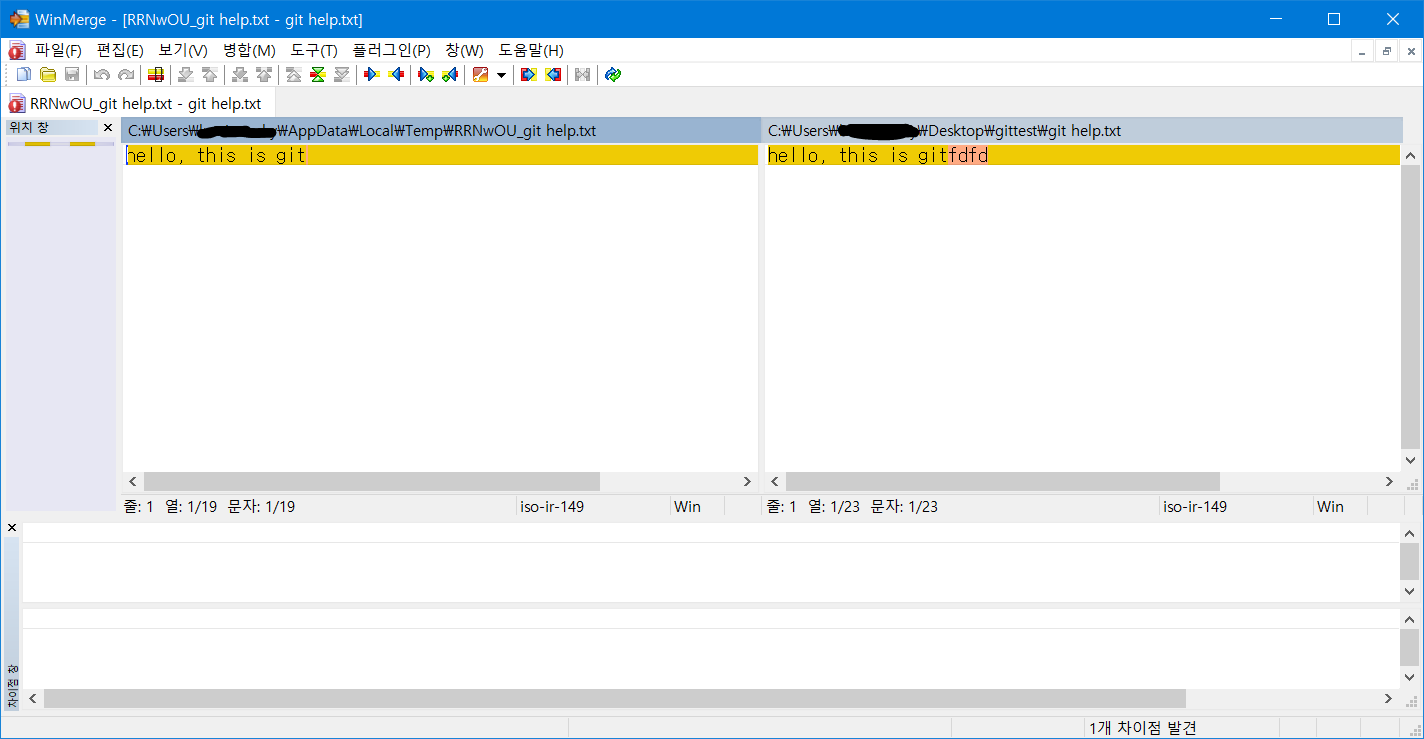The image size is (1424, 739).
Task: Click the left pane file path header
Action: click(441, 131)
